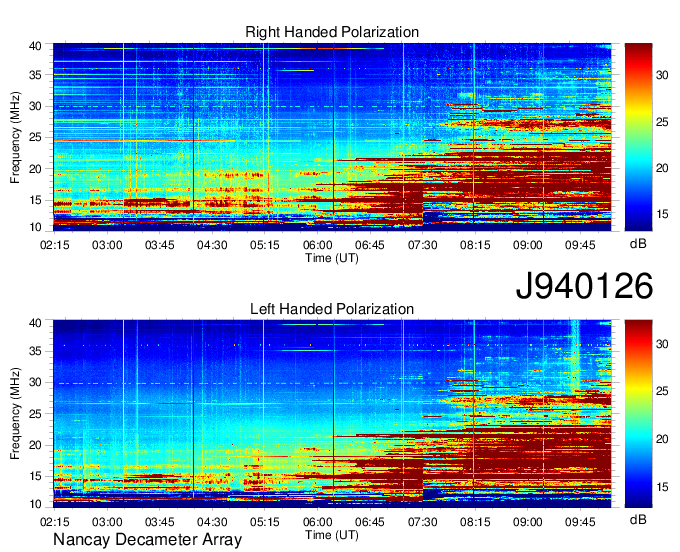The height and width of the screenshot is (552, 680).
Task: Click the Left Handed plot's color scale bar
Action: (x=638, y=414)
